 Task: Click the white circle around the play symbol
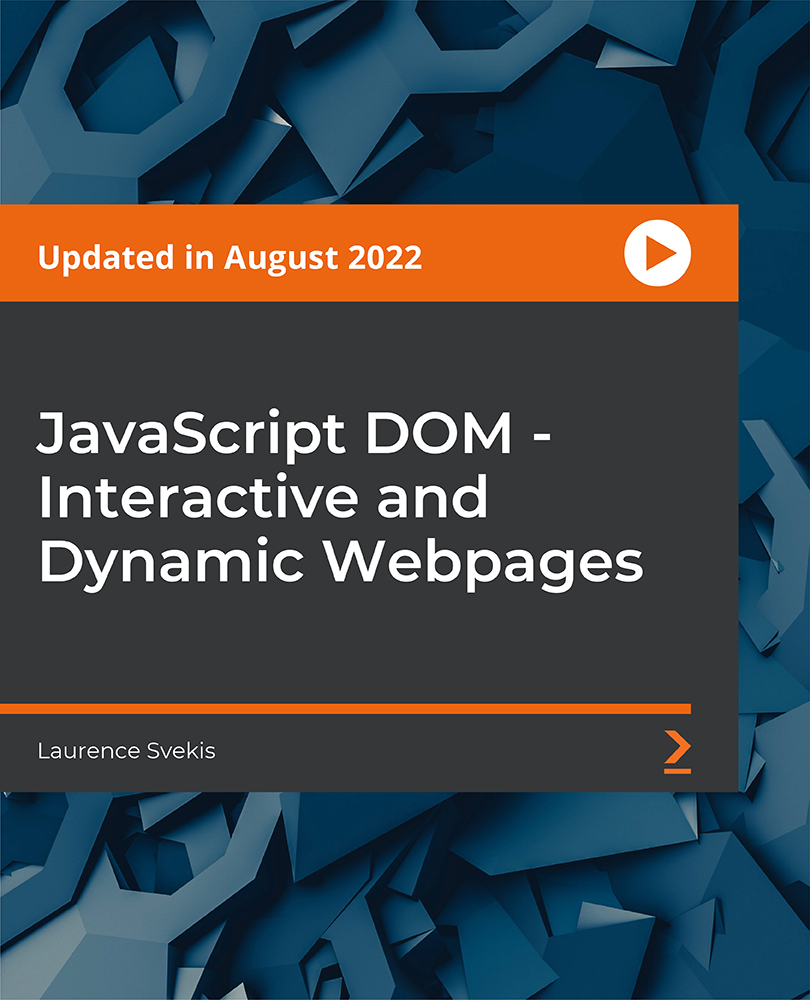656,254
